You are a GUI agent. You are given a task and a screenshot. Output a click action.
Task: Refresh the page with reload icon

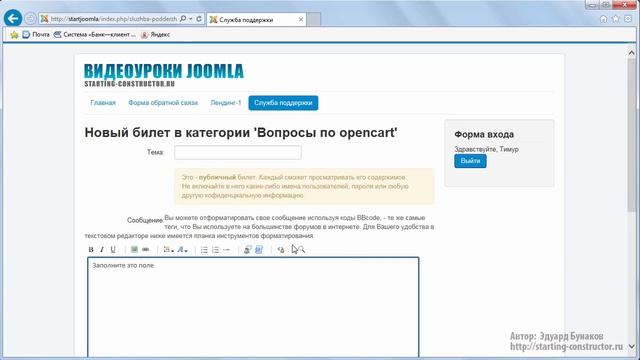(x=199, y=19)
